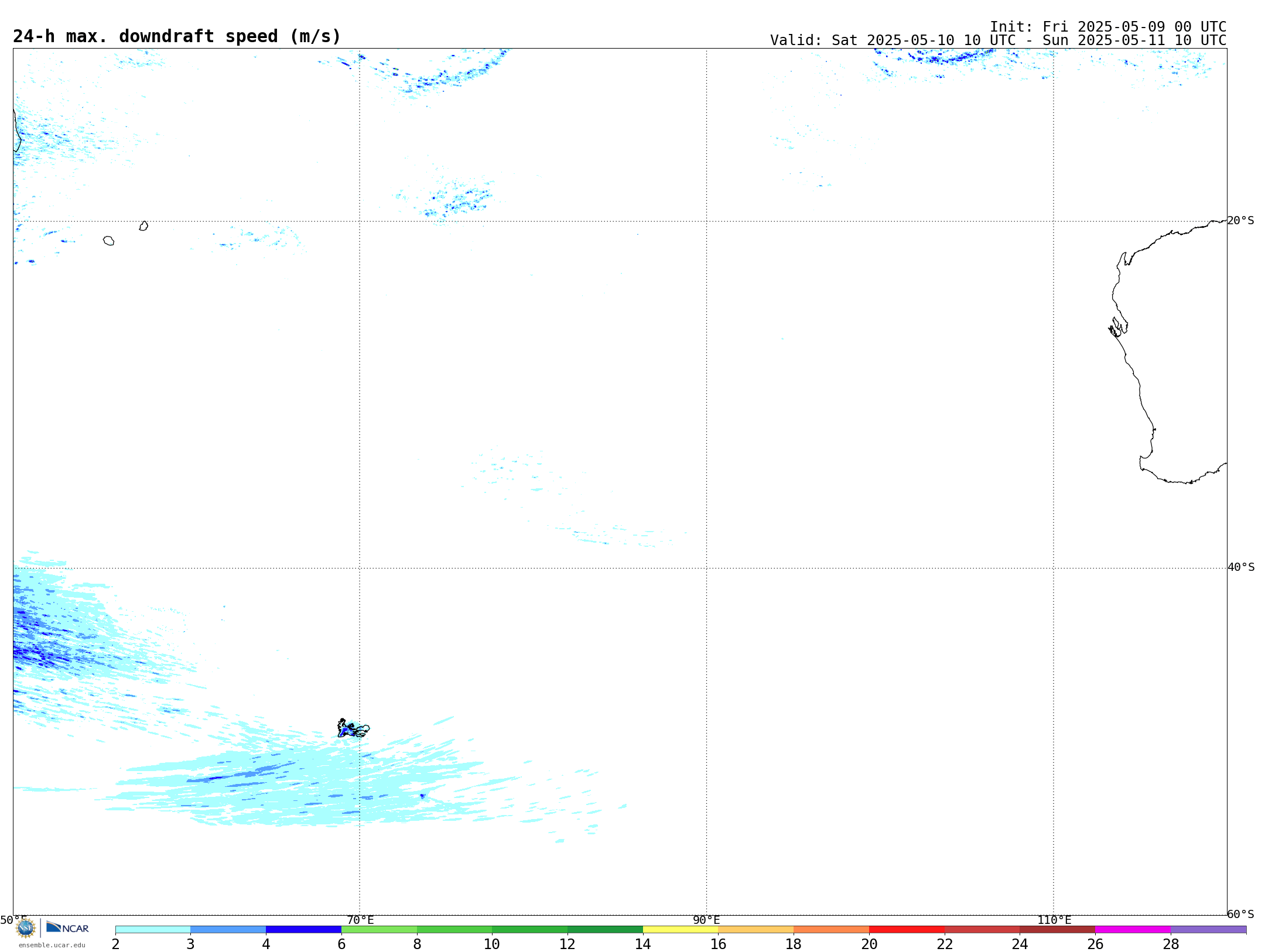Click the '24-h max. downdraft speed (m/s)' title
This screenshot has height=952, width=1265.
pos(177,36)
